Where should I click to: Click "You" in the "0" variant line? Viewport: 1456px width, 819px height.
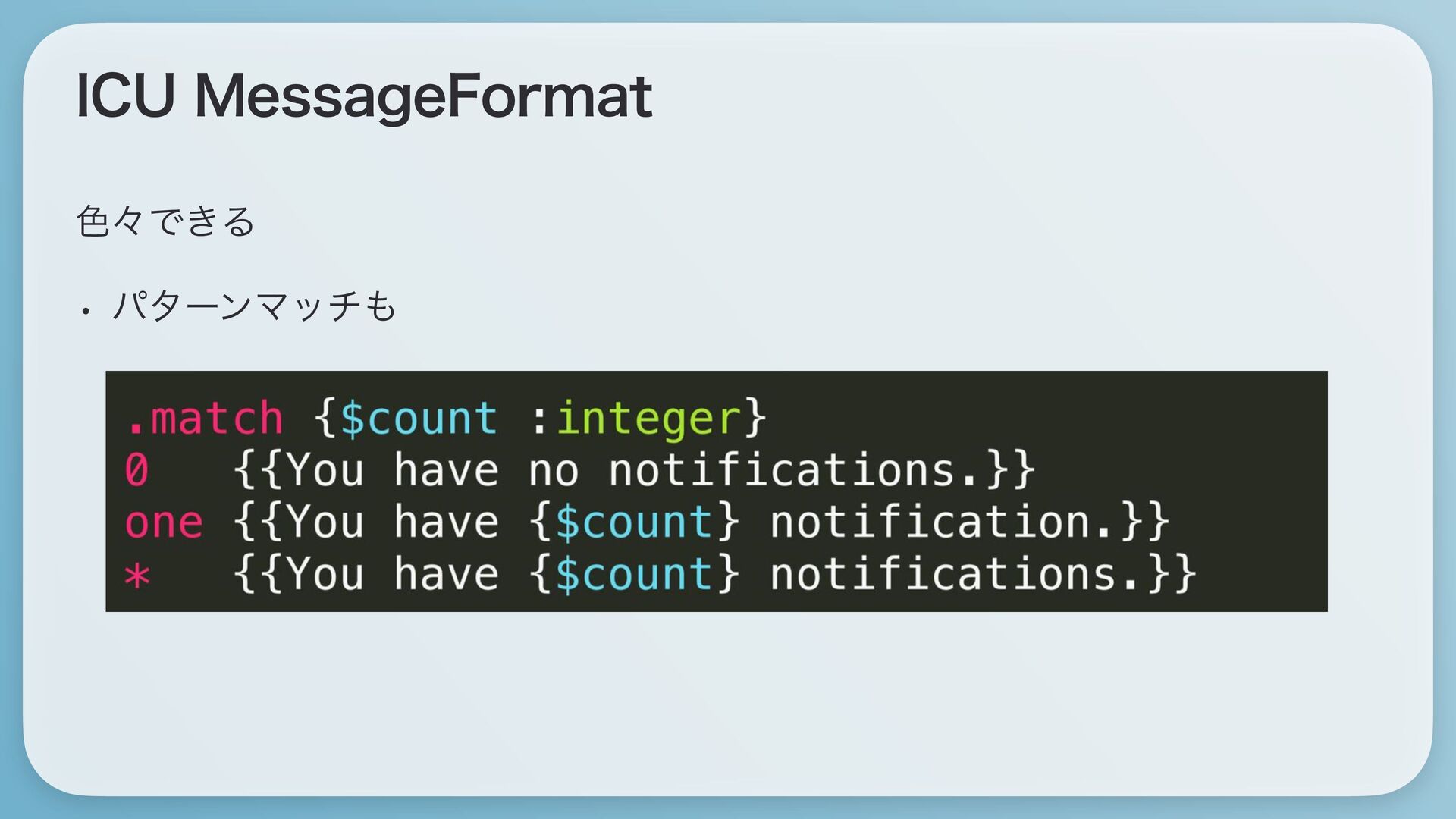326,470
